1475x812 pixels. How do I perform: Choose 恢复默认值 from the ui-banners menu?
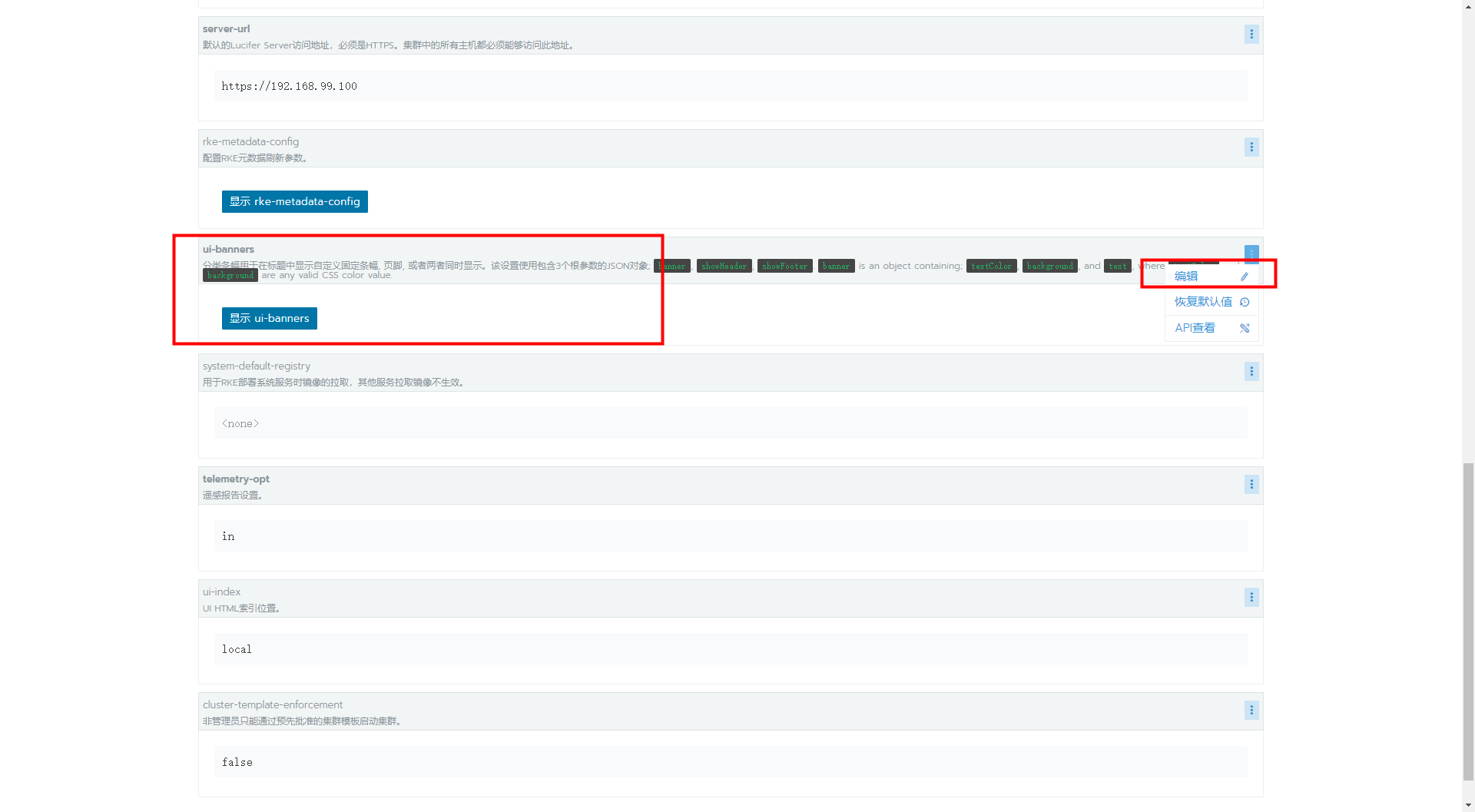(x=1211, y=302)
